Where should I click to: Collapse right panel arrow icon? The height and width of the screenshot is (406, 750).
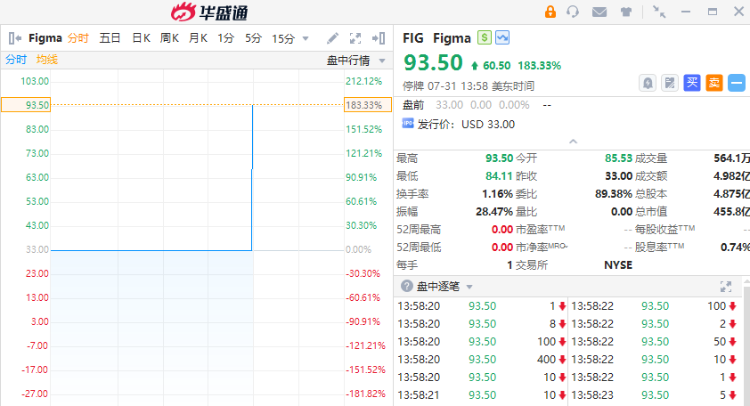point(379,38)
